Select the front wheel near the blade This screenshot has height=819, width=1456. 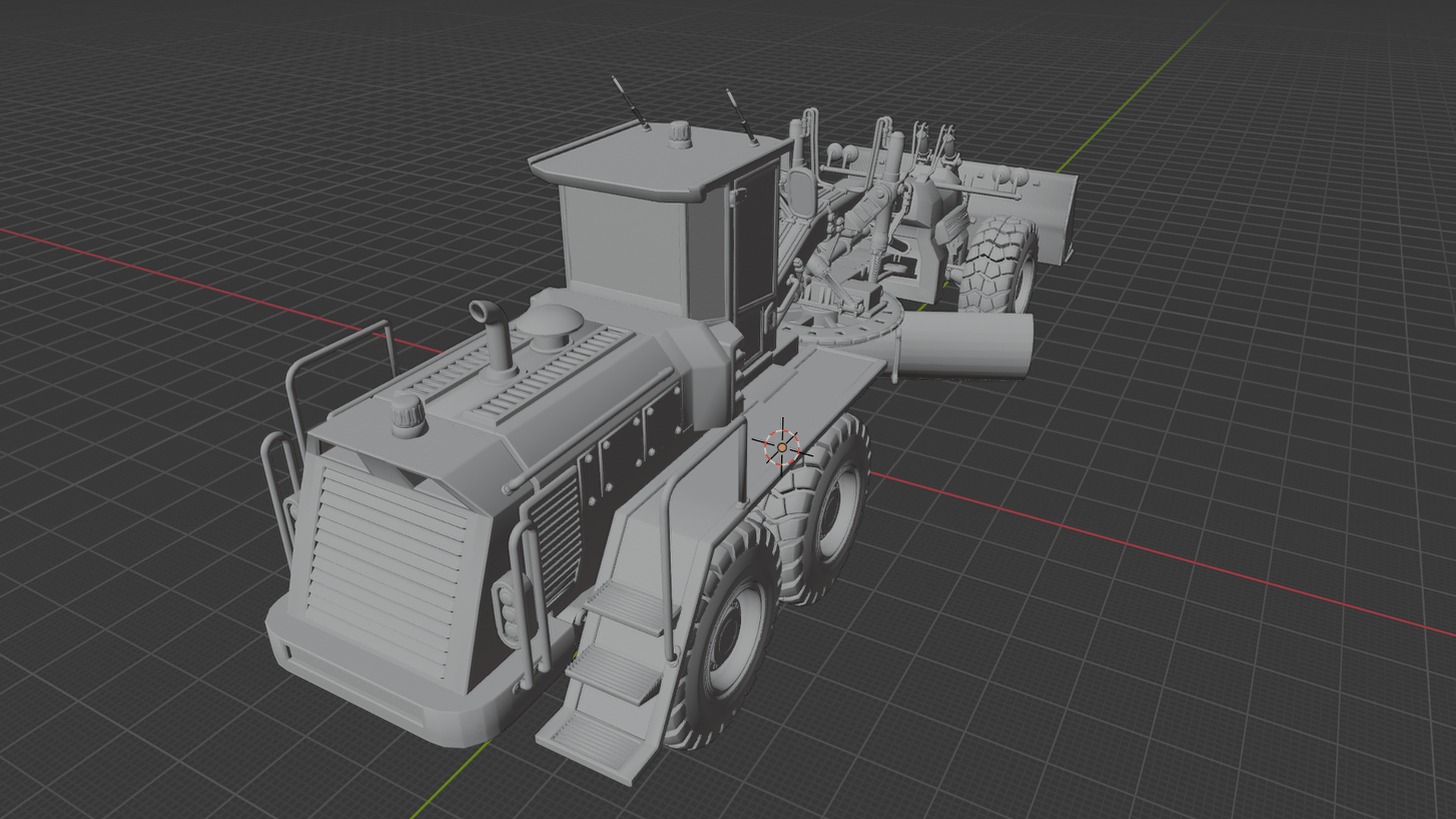point(997,264)
